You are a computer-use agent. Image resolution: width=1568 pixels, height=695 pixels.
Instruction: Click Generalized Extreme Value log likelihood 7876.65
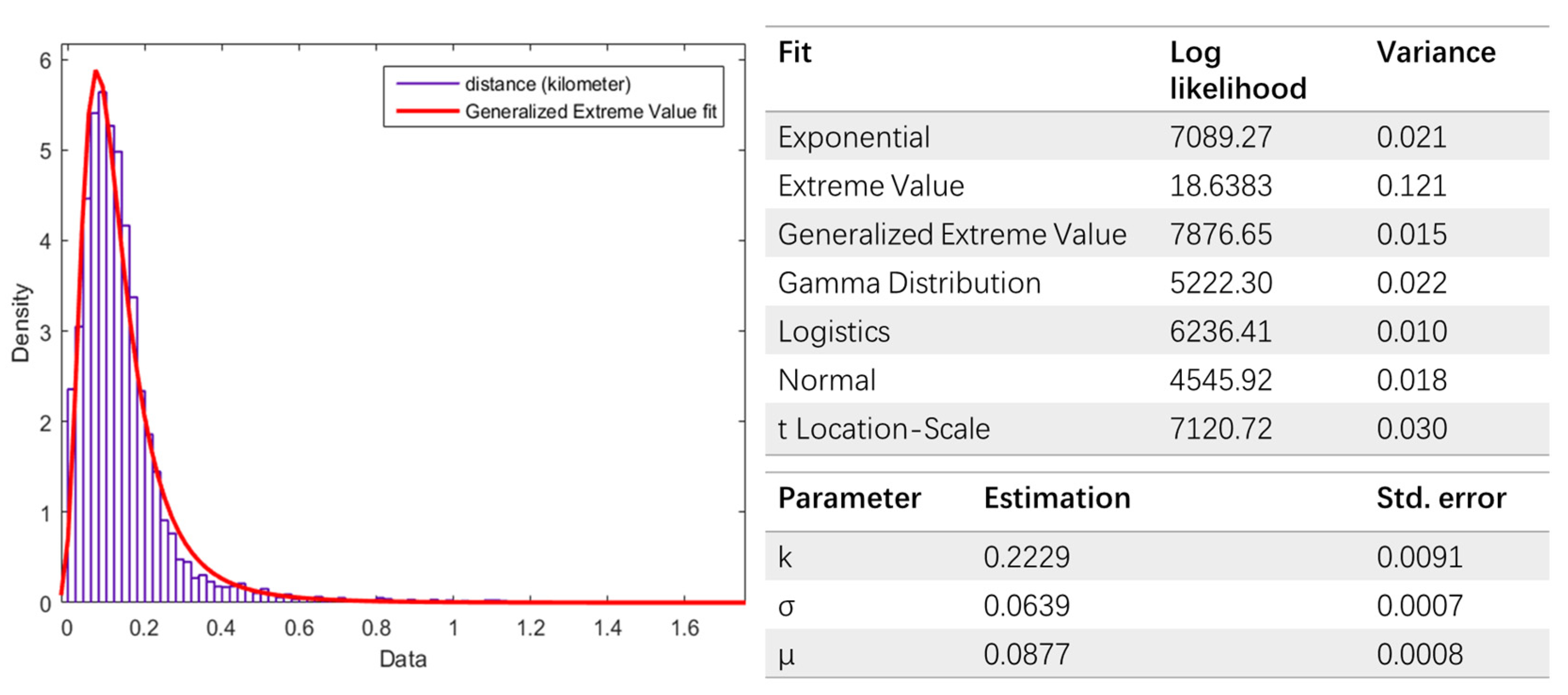[1220, 234]
